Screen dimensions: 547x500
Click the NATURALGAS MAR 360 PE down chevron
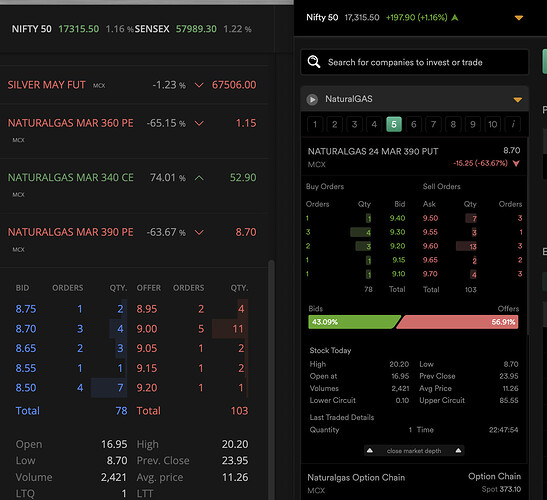[199, 123]
